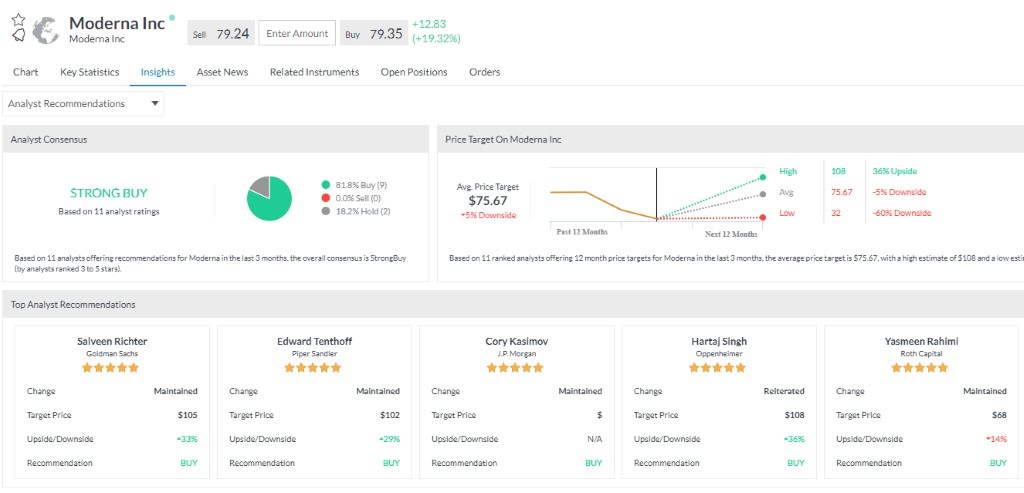Select analyst Edward Tenthoff
1024x493 pixels.
[314, 341]
